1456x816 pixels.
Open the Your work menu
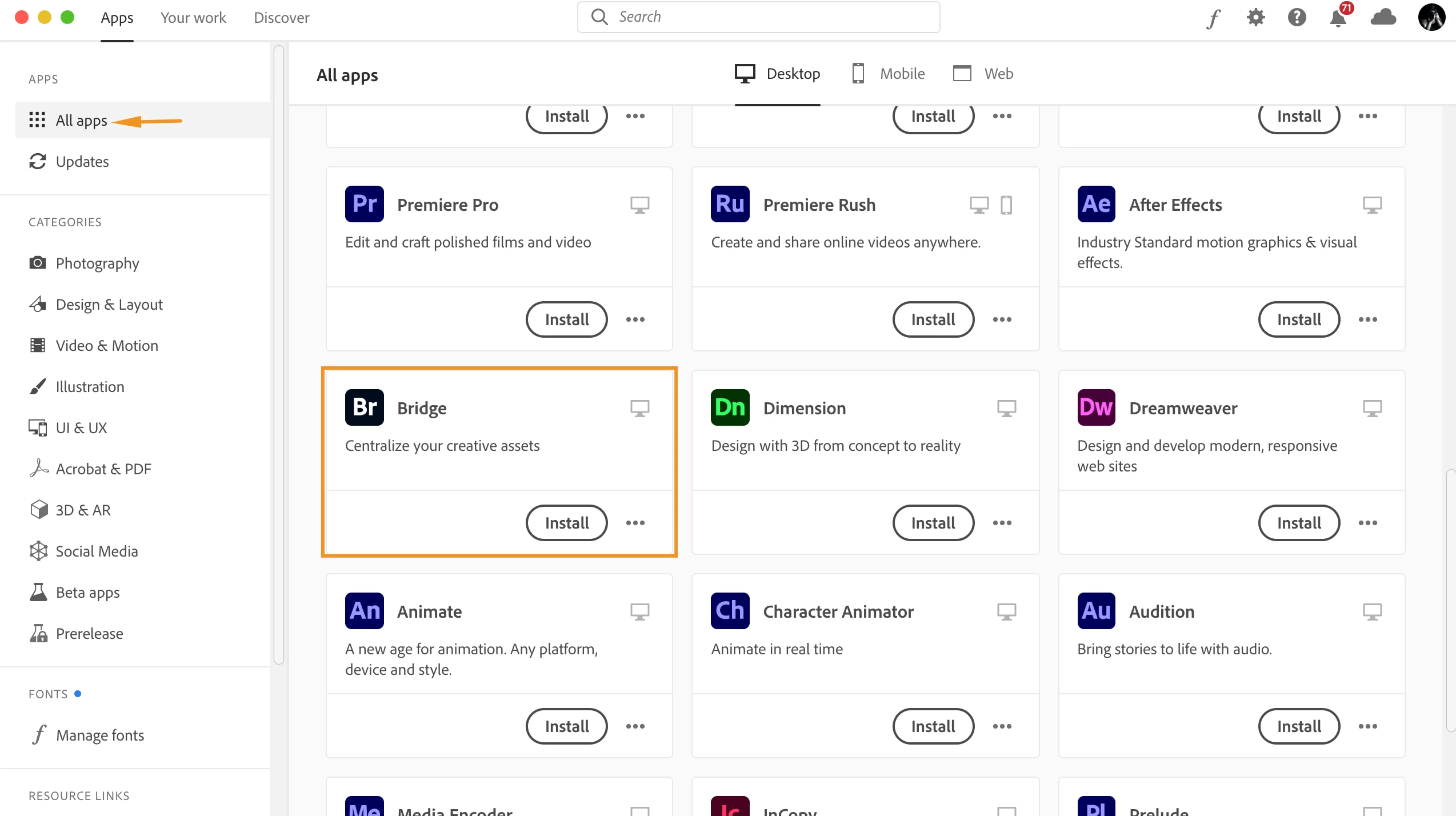[x=193, y=18]
